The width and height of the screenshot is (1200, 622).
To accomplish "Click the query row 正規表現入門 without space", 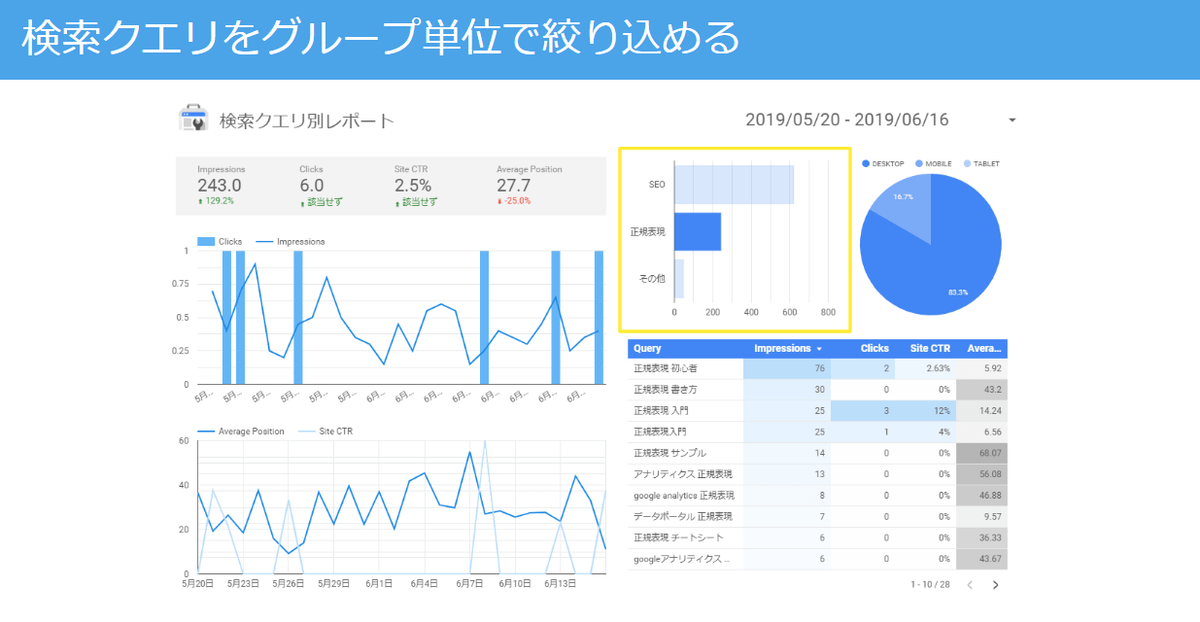I will click(818, 432).
